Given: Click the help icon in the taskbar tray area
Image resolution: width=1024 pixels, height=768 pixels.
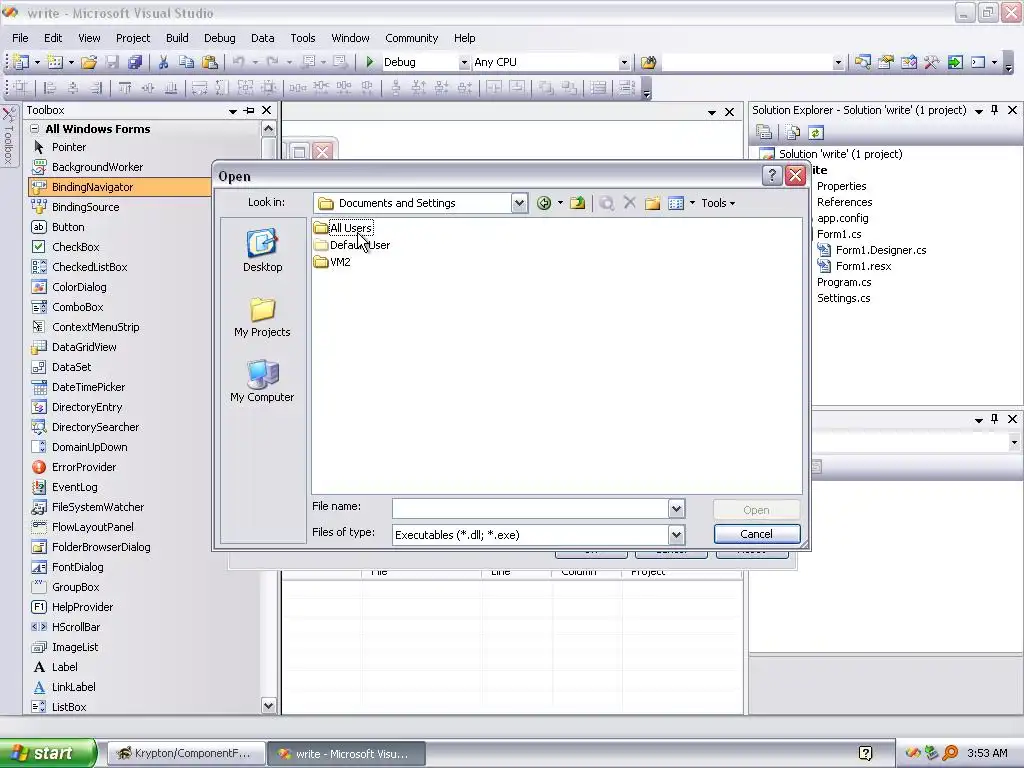Looking at the screenshot, I should tap(865, 753).
